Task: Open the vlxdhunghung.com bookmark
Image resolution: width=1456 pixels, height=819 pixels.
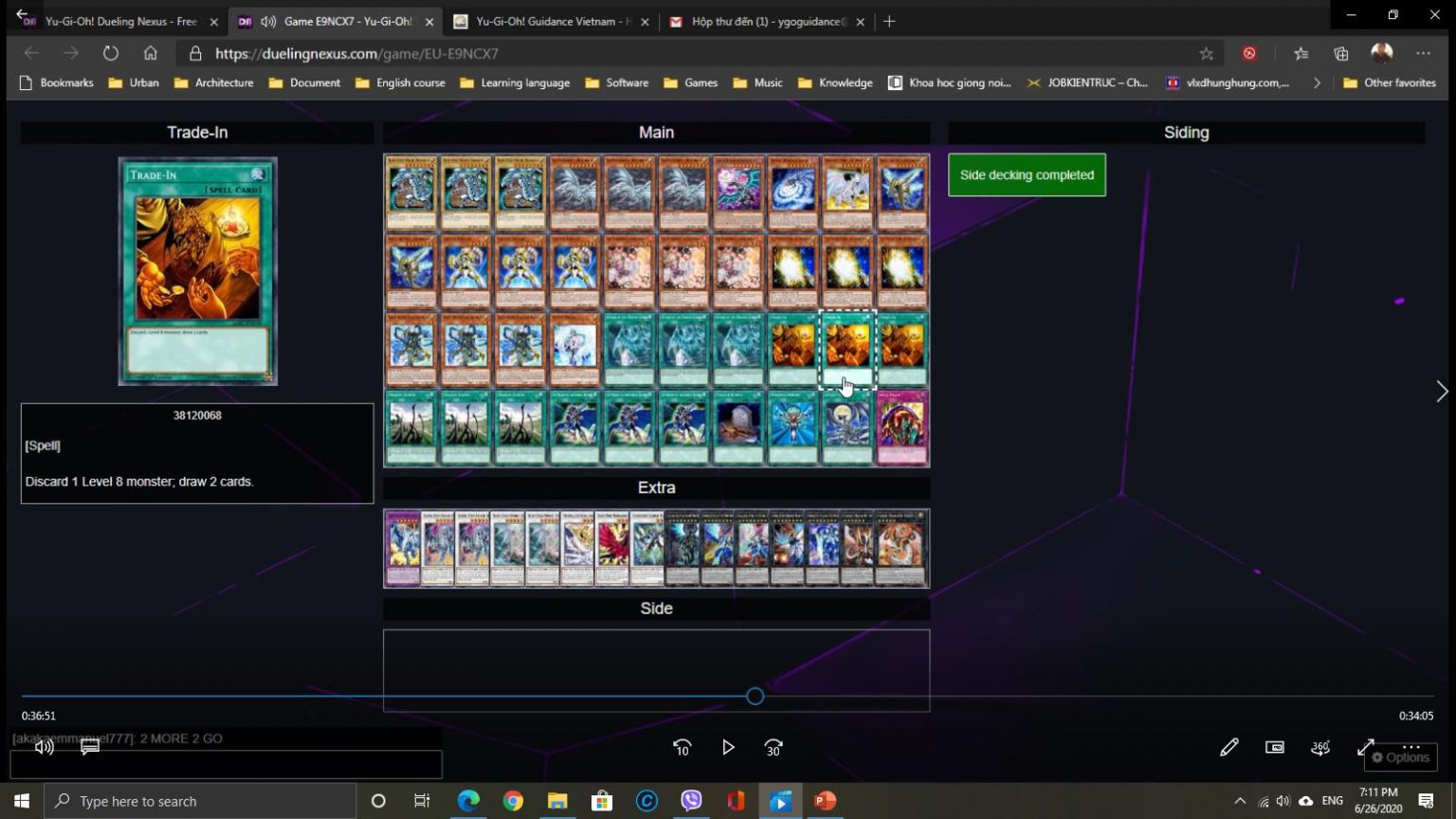Action: tap(1228, 82)
